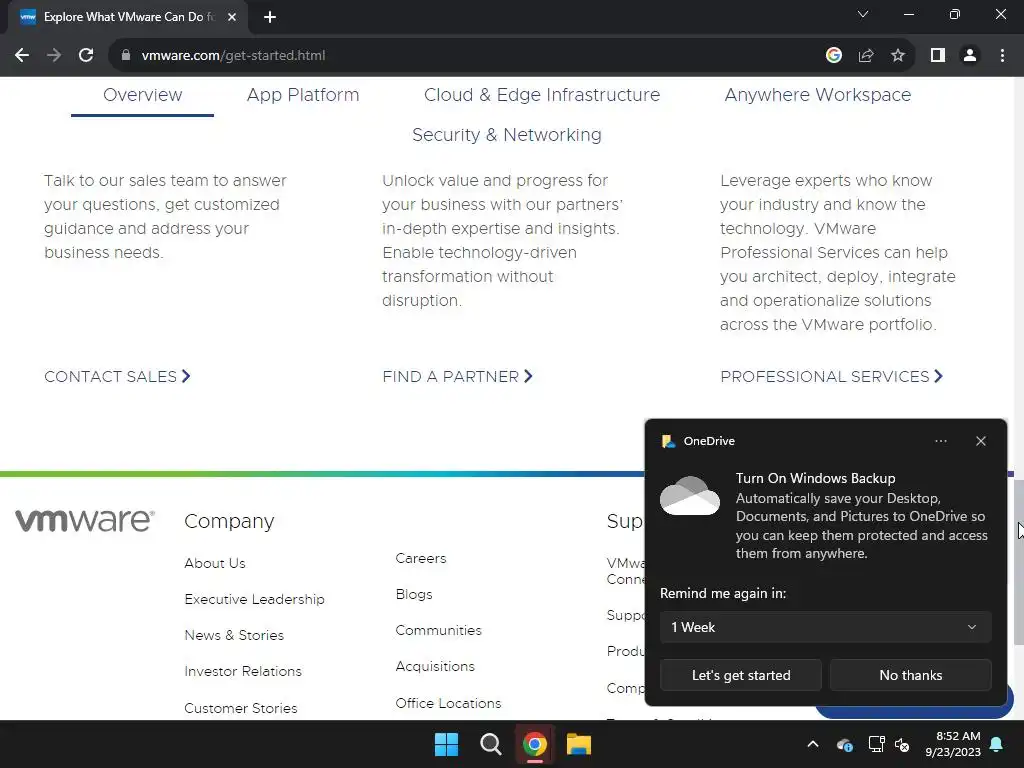Open the Communities footer link
1024x768 pixels.
pos(438,630)
